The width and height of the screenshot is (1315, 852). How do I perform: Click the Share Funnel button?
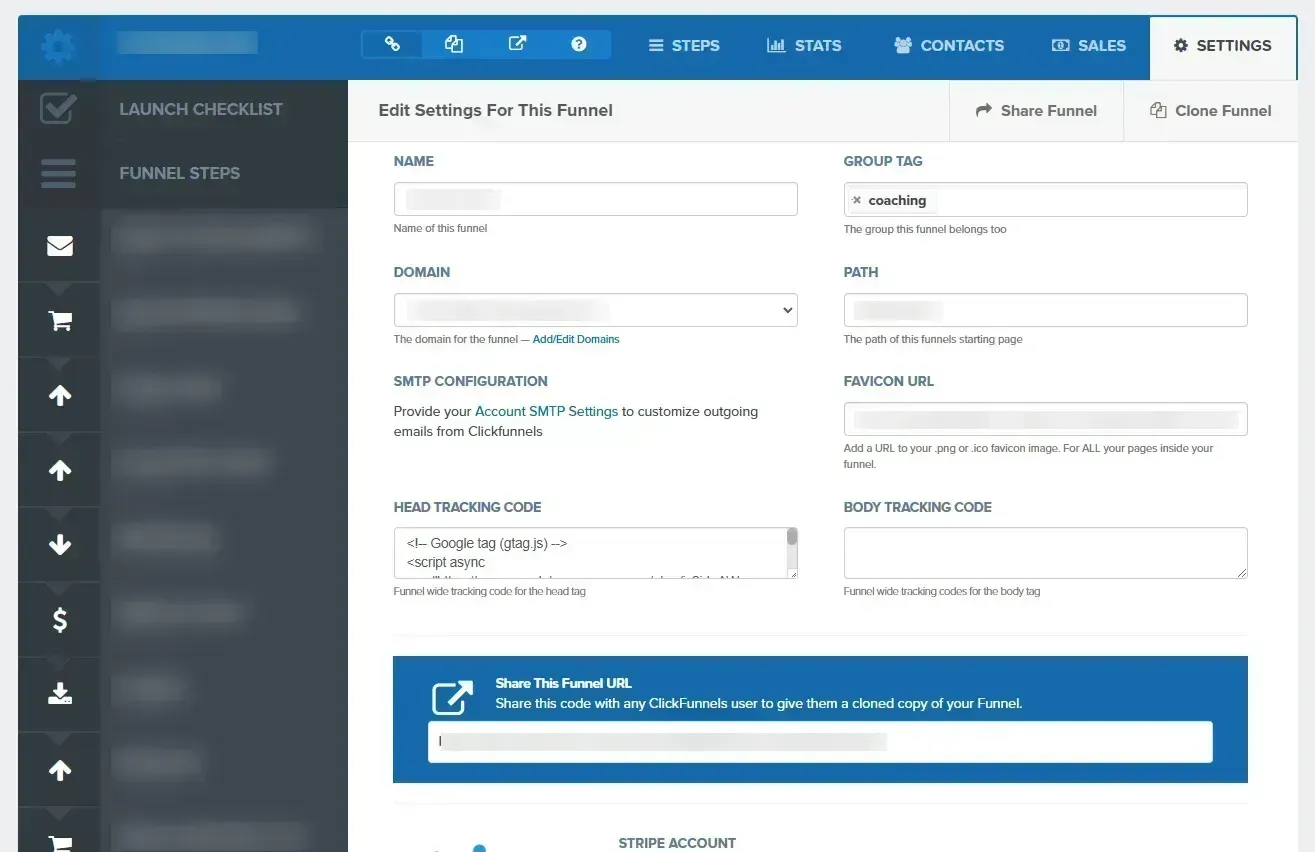tap(1036, 111)
